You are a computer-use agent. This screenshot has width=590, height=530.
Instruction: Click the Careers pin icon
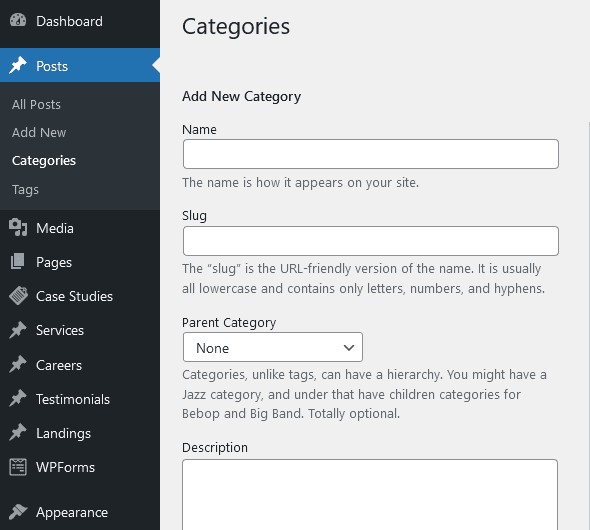coord(18,364)
